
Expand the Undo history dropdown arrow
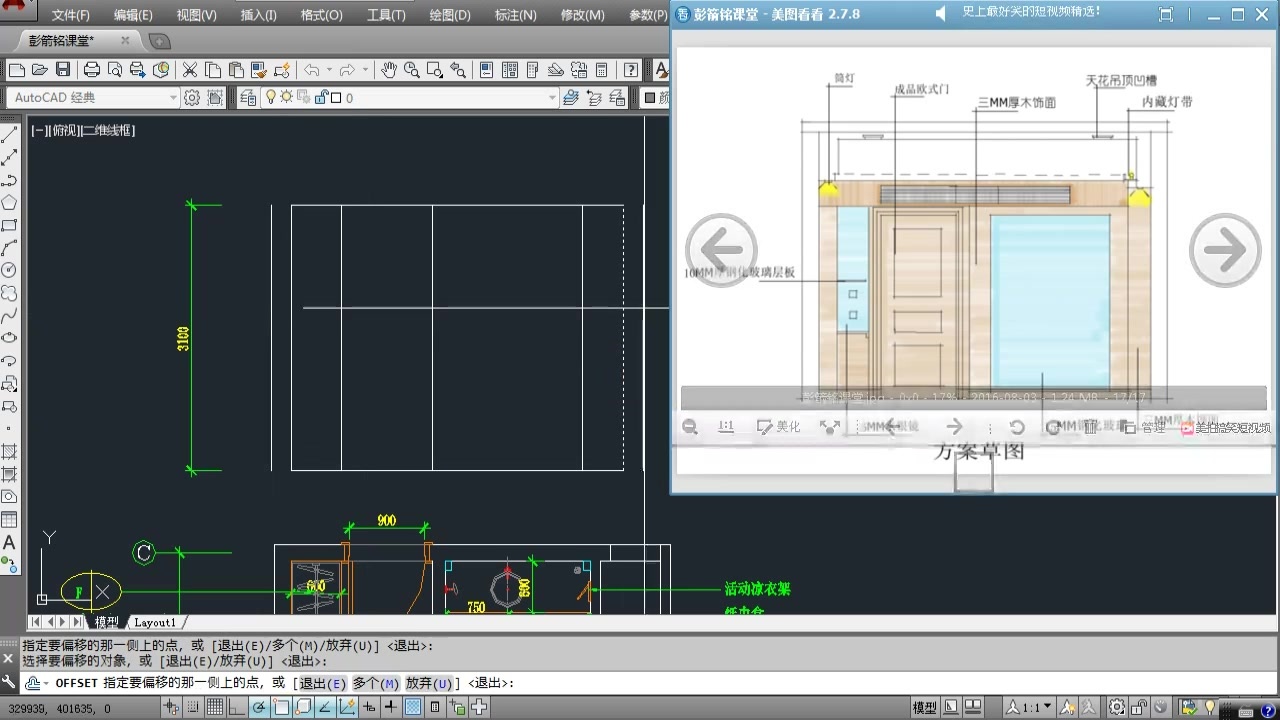click(x=329, y=70)
